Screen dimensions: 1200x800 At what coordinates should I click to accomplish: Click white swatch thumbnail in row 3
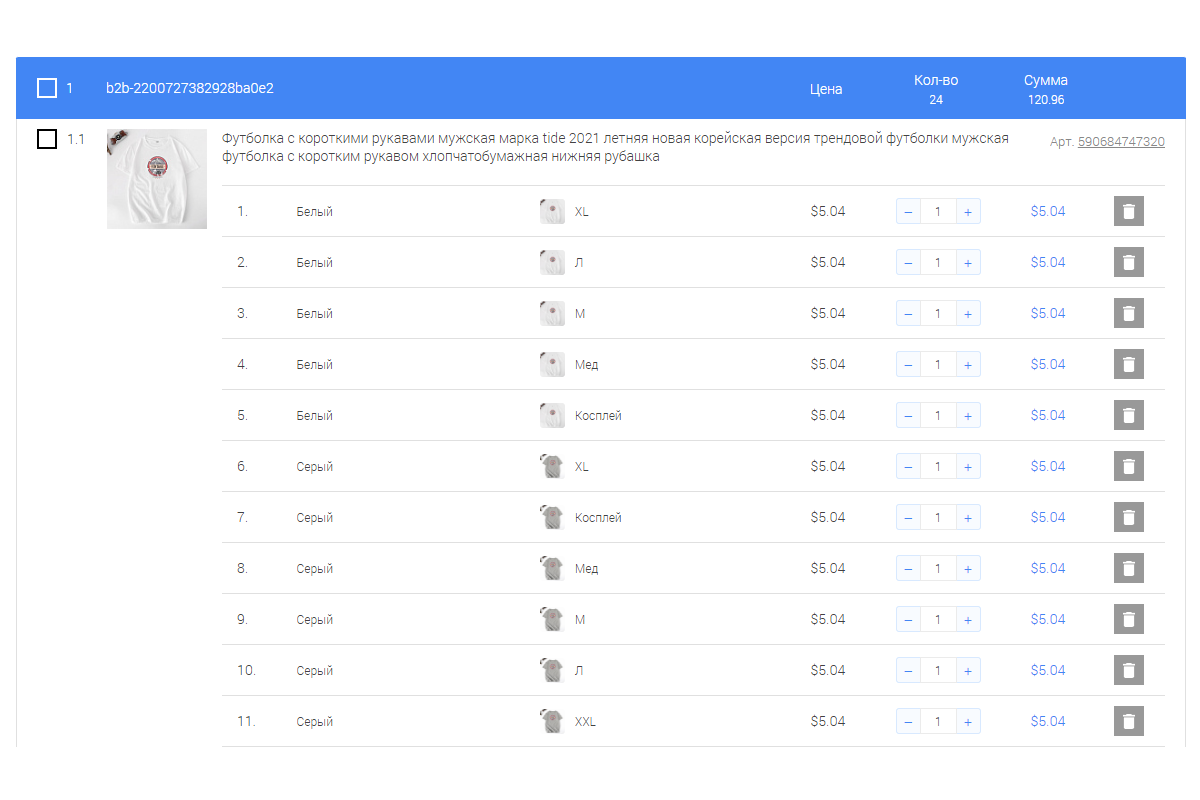click(552, 313)
